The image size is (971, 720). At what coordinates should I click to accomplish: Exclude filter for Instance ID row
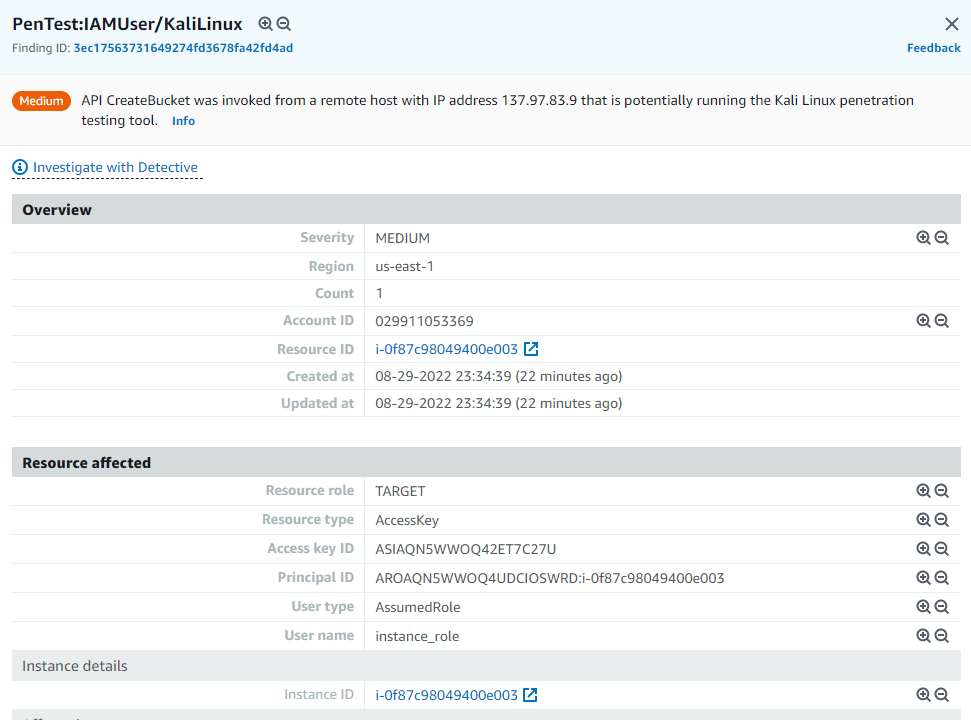pos(942,695)
